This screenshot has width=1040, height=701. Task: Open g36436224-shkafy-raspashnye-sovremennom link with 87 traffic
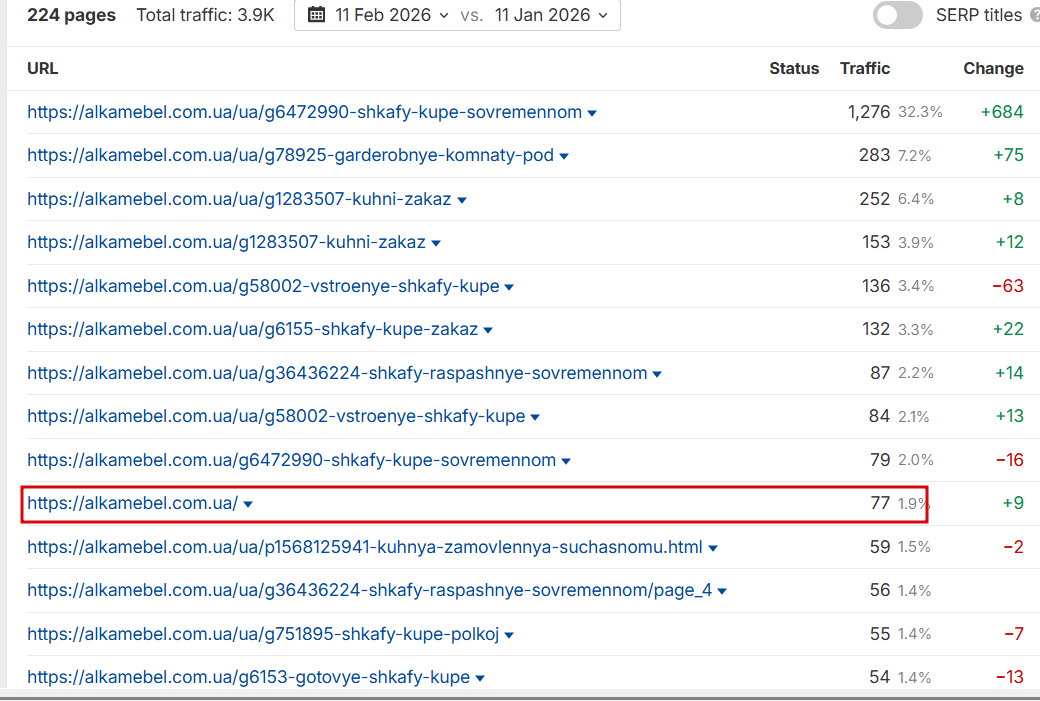[x=337, y=373]
